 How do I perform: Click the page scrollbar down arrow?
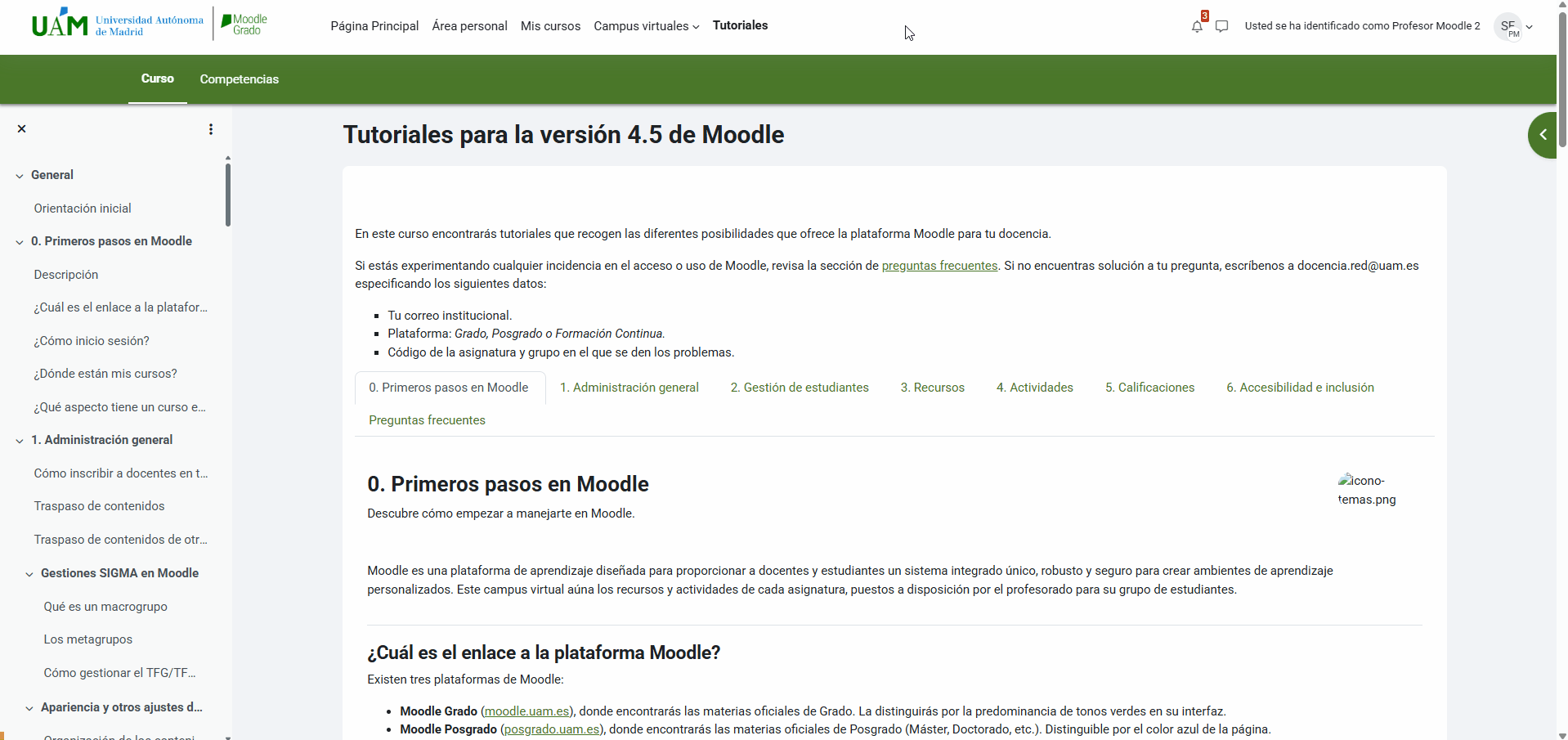[x=1562, y=735]
